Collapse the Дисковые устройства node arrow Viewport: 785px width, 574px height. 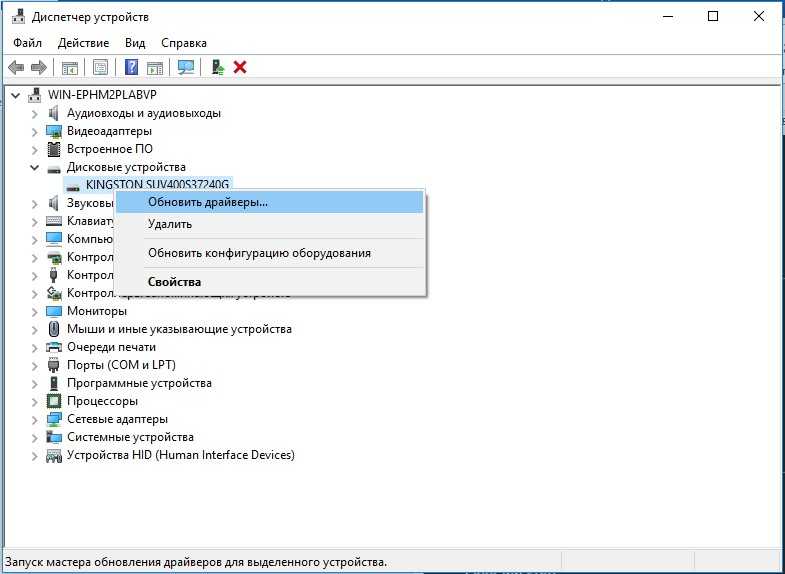tap(34, 167)
